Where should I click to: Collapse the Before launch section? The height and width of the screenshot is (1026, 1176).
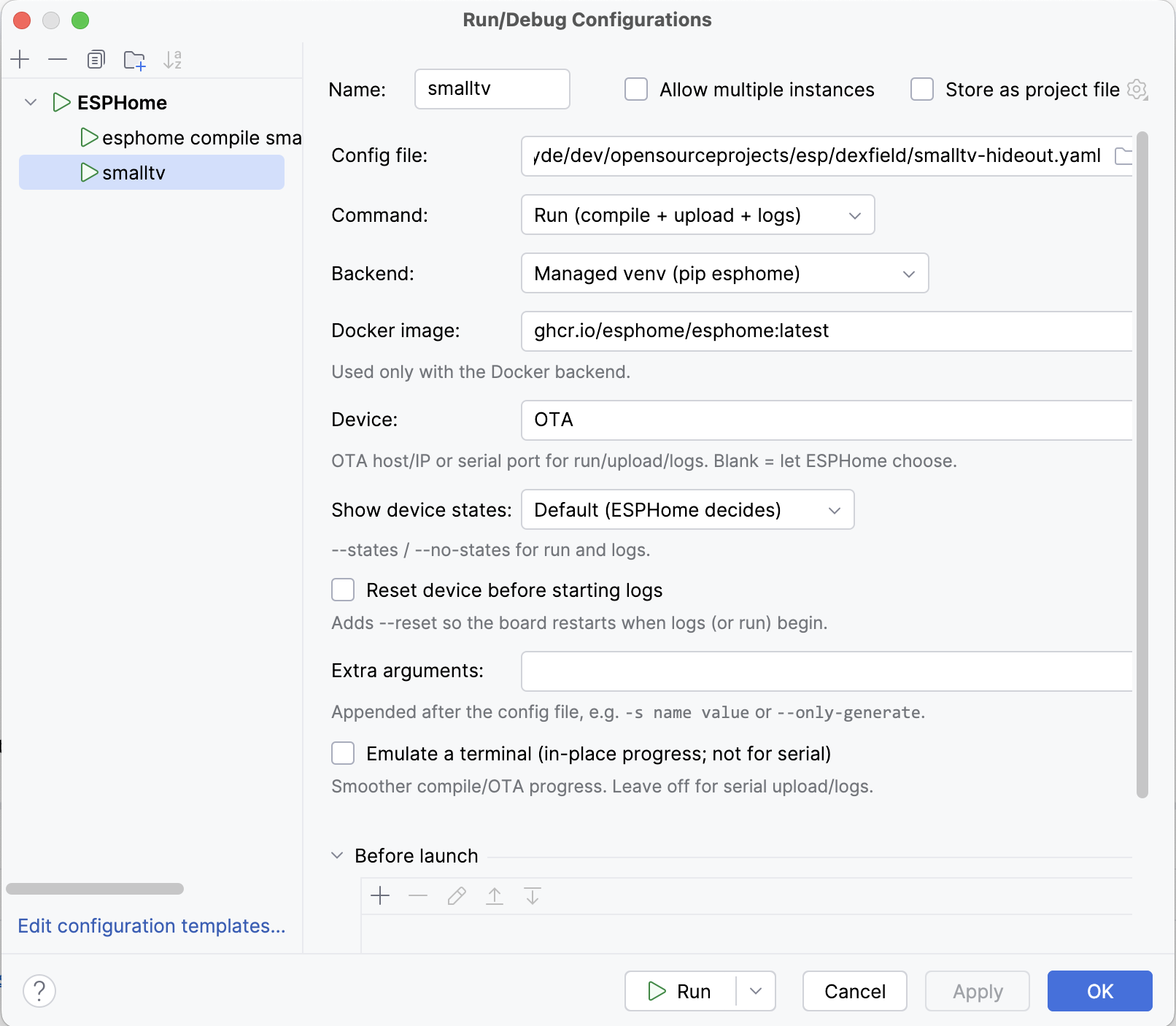click(337, 855)
